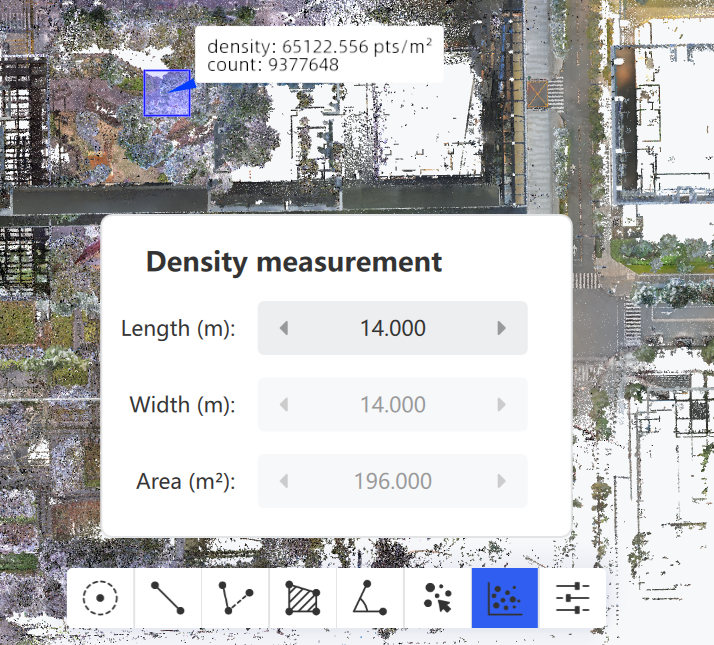Select the area polygon measurement tool
Screen dimensions: 714x645
(302, 598)
